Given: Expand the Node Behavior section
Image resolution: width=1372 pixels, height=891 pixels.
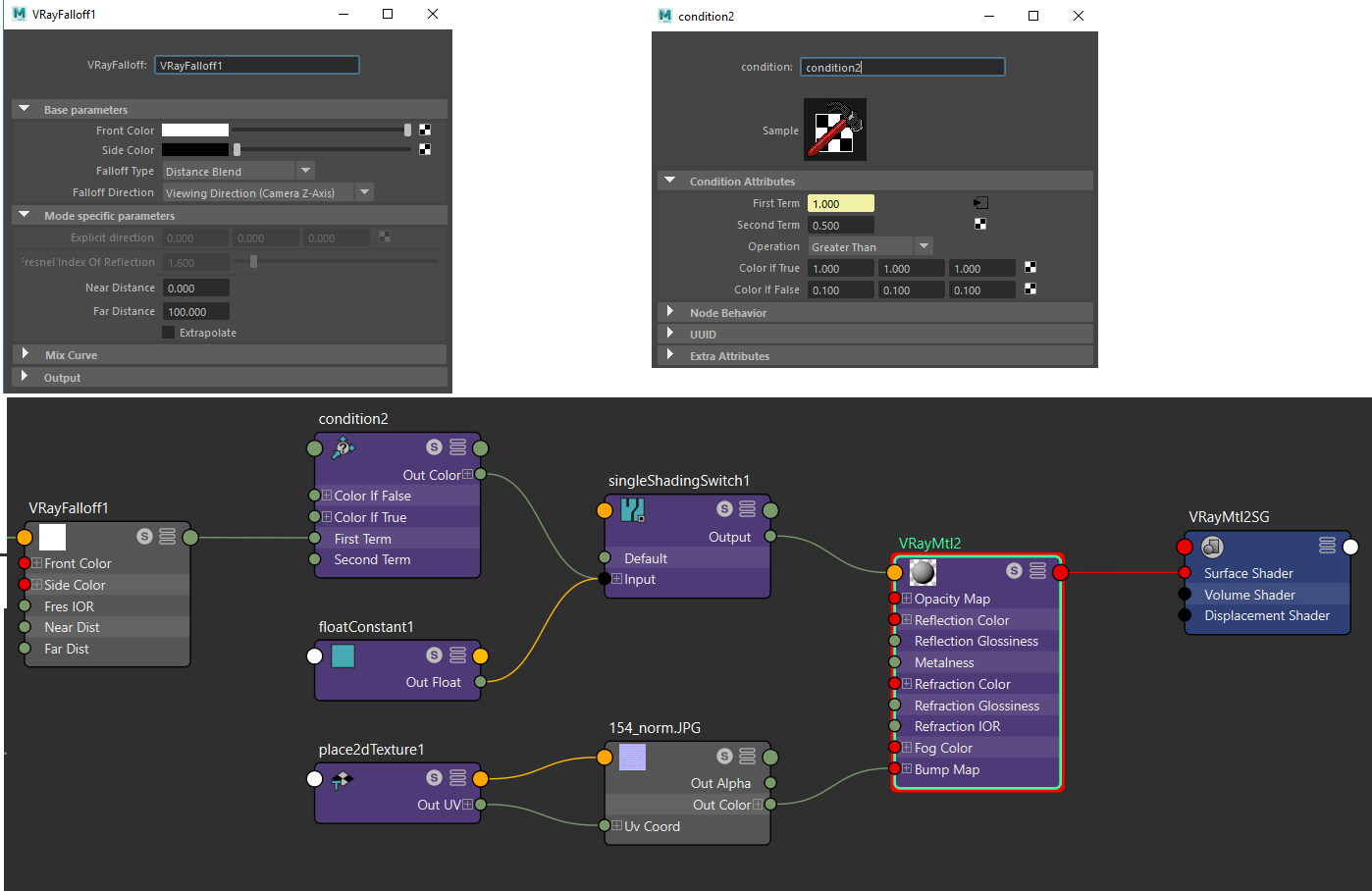Looking at the screenshot, I should pyautogui.click(x=670, y=312).
